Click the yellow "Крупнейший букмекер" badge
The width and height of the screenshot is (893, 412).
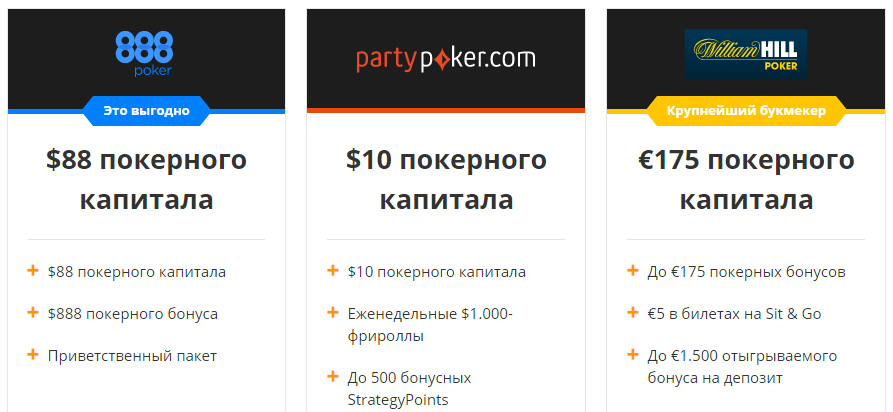(746, 111)
